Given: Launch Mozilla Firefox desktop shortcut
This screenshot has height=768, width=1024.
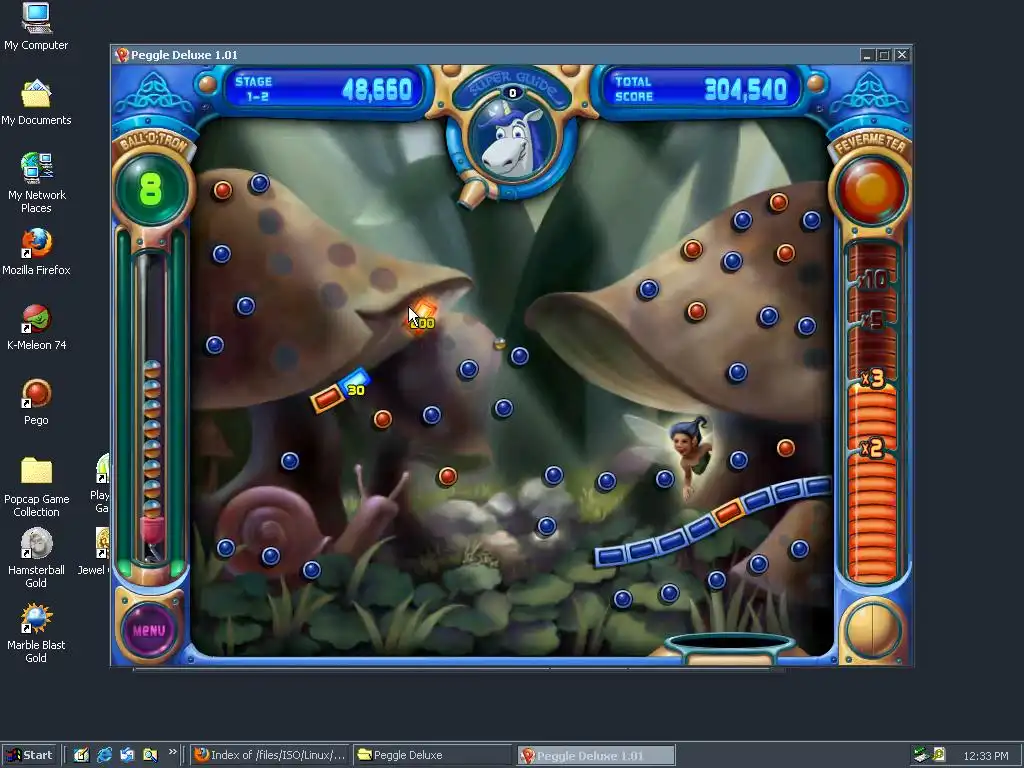Looking at the screenshot, I should point(36,252).
